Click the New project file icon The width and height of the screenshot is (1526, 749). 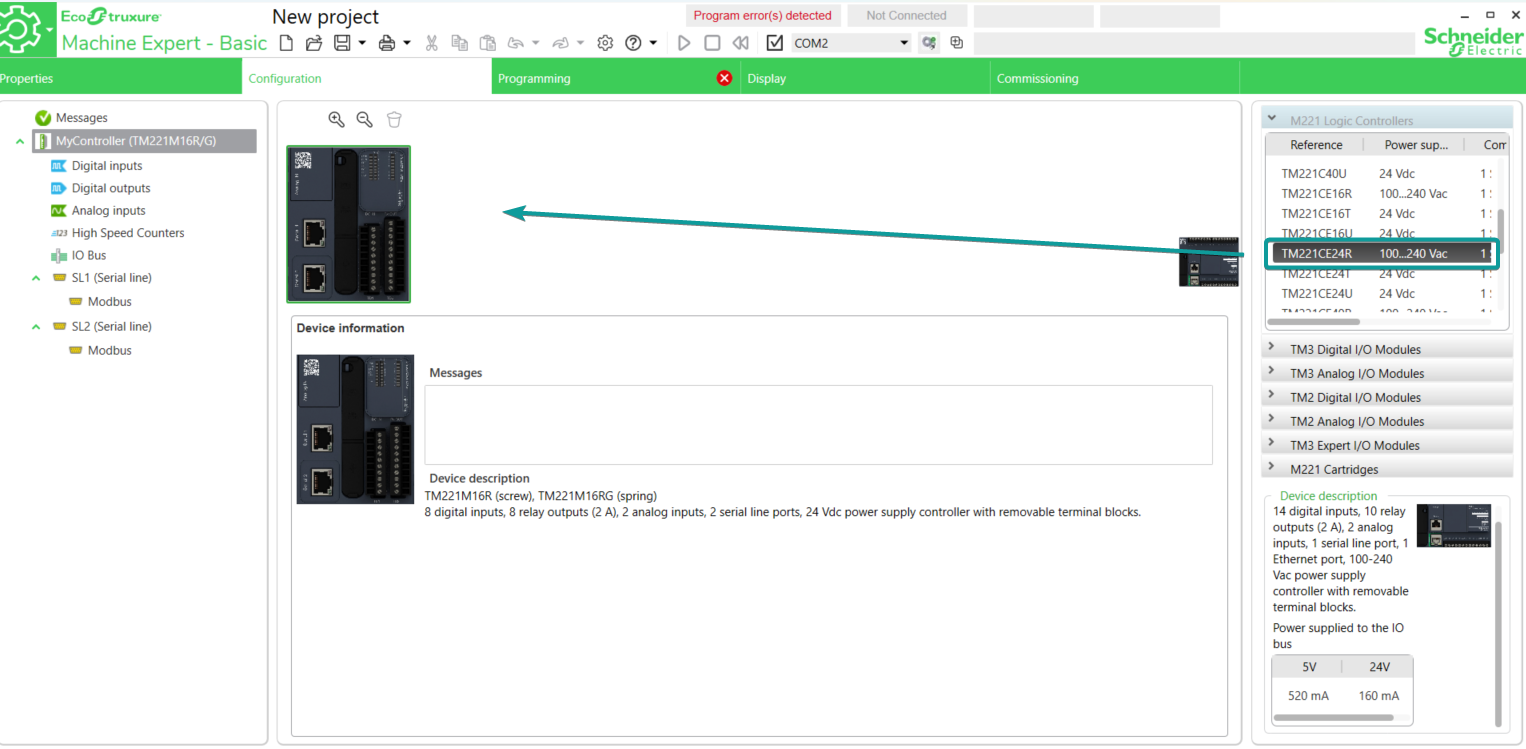286,43
